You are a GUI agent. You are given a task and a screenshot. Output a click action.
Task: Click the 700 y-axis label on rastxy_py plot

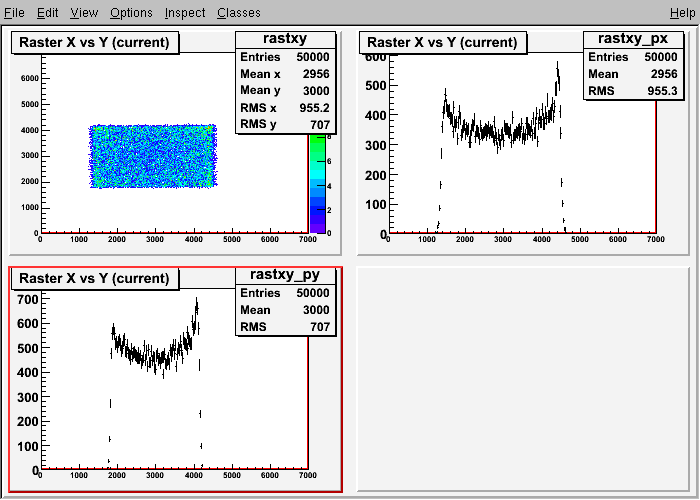(x=27, y=300)
